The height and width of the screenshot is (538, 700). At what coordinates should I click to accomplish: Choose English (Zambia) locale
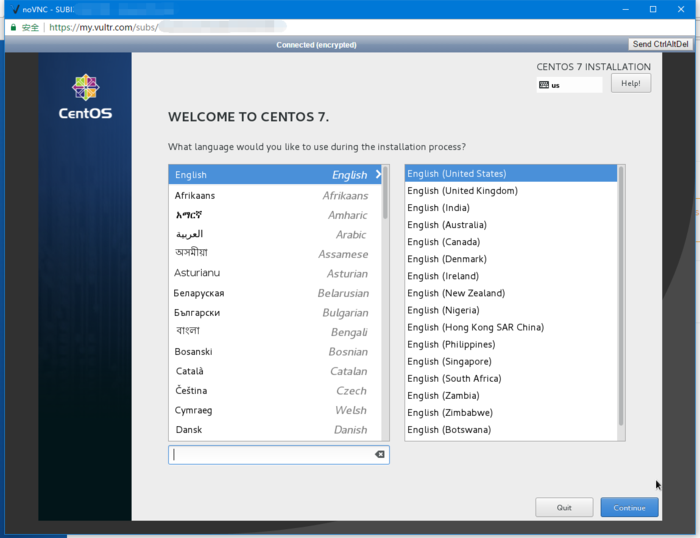pos(511,396)
